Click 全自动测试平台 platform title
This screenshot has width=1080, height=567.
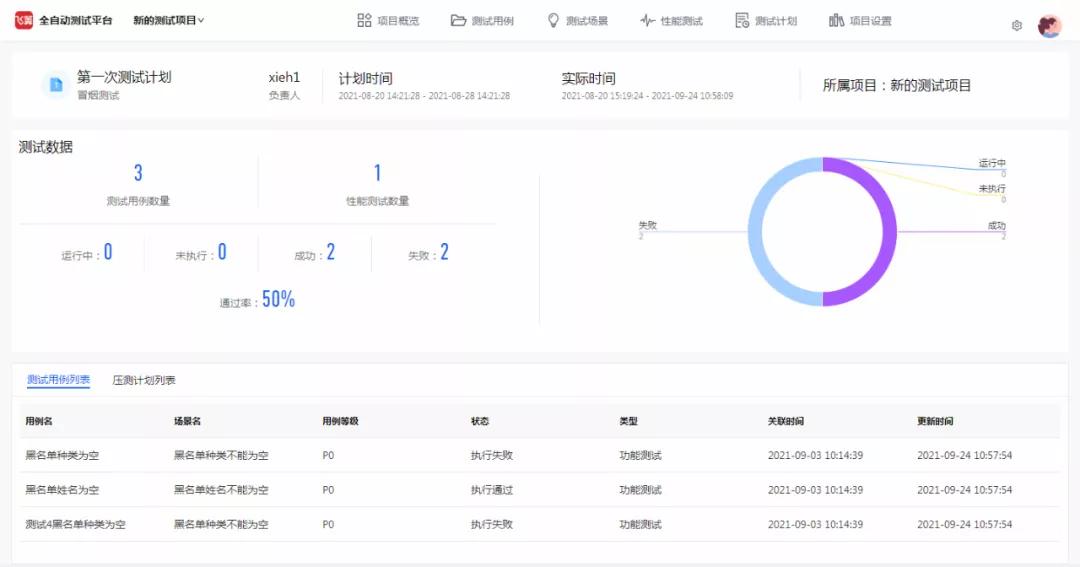(x=76, y=21)
